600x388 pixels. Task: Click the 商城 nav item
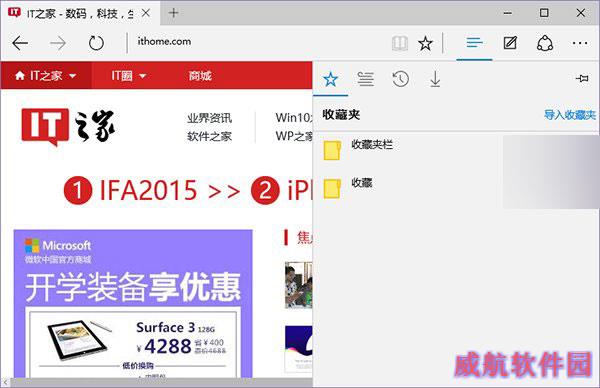pyautogui.click(x=200, y=76)
